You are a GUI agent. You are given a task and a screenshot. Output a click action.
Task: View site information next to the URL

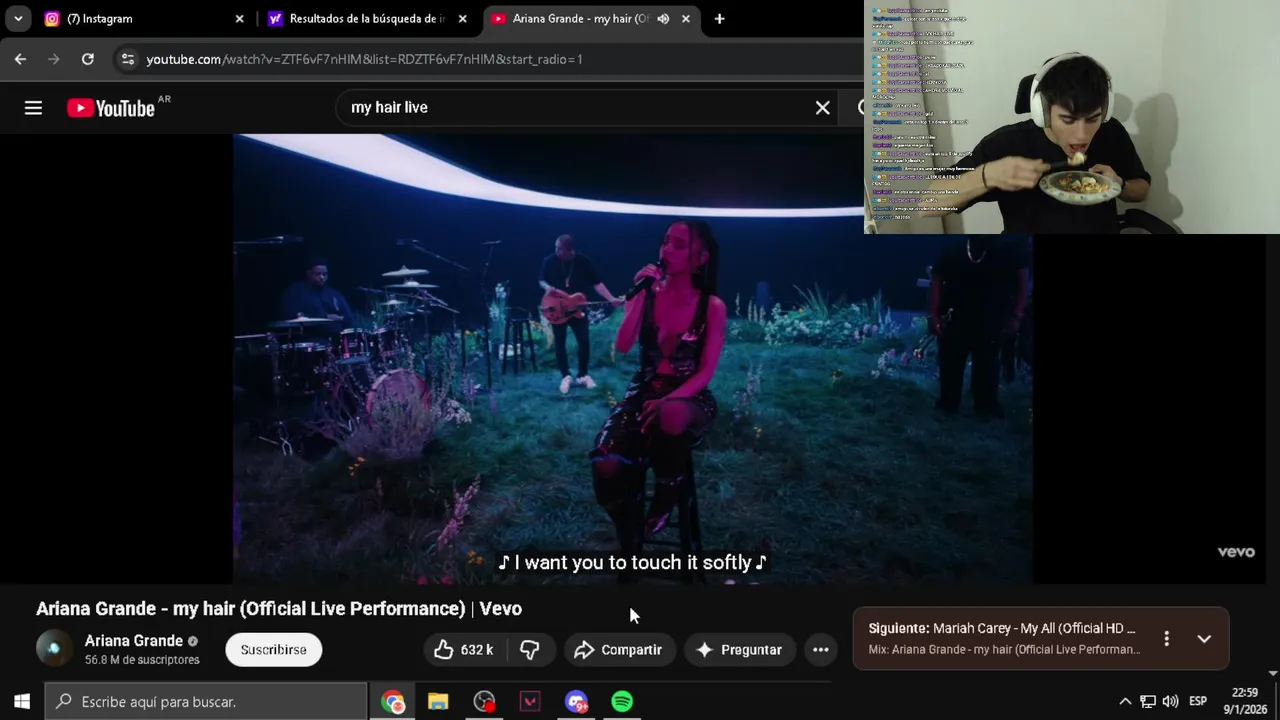click(127, 59)
